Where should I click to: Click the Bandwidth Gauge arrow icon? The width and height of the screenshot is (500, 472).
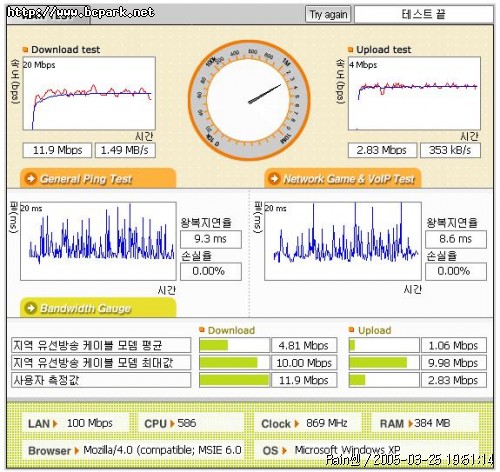[31, 308]
